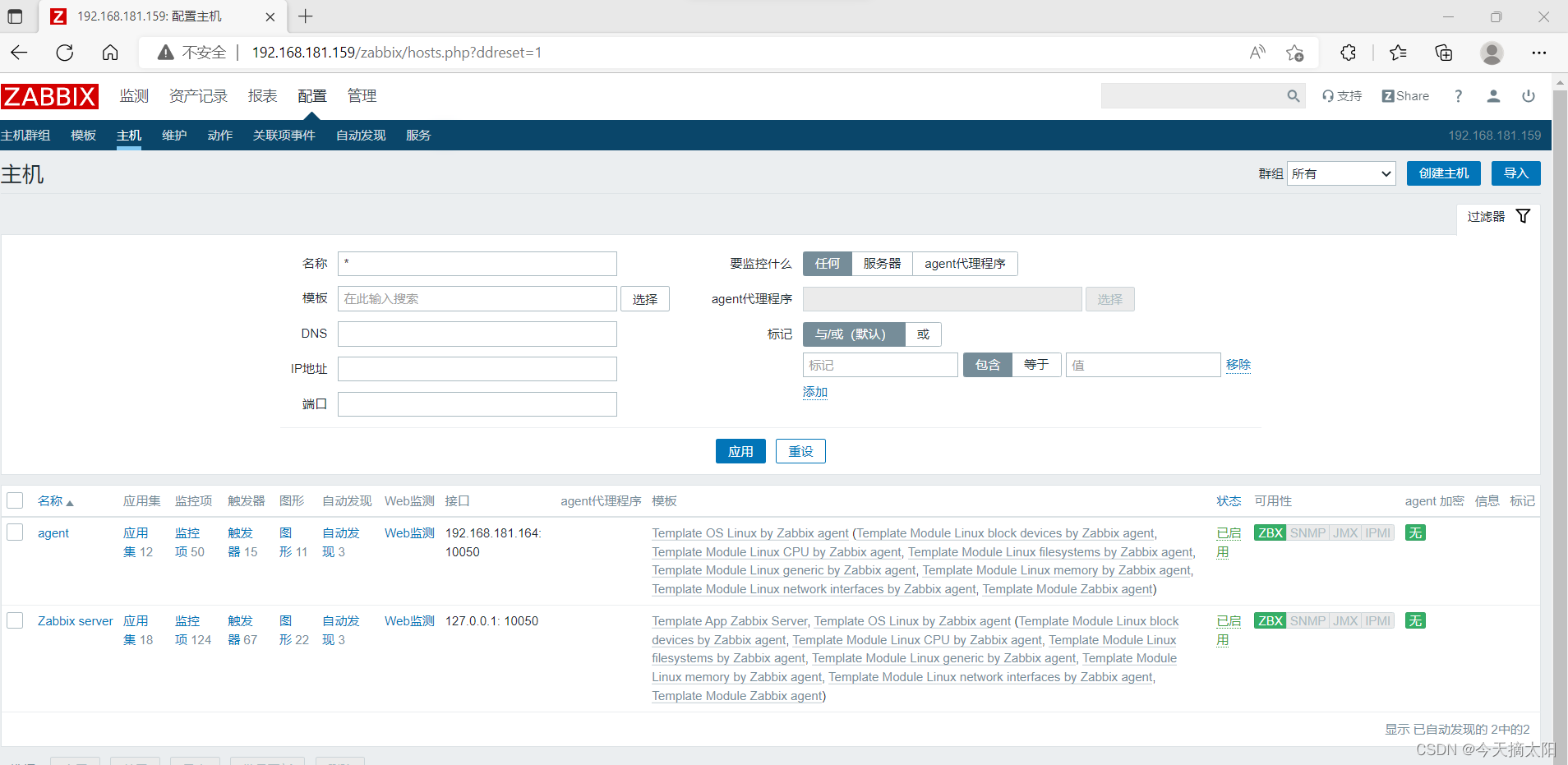Open the favorites list
Viewport: 1568px width, 765px height.
(1398, 53)
